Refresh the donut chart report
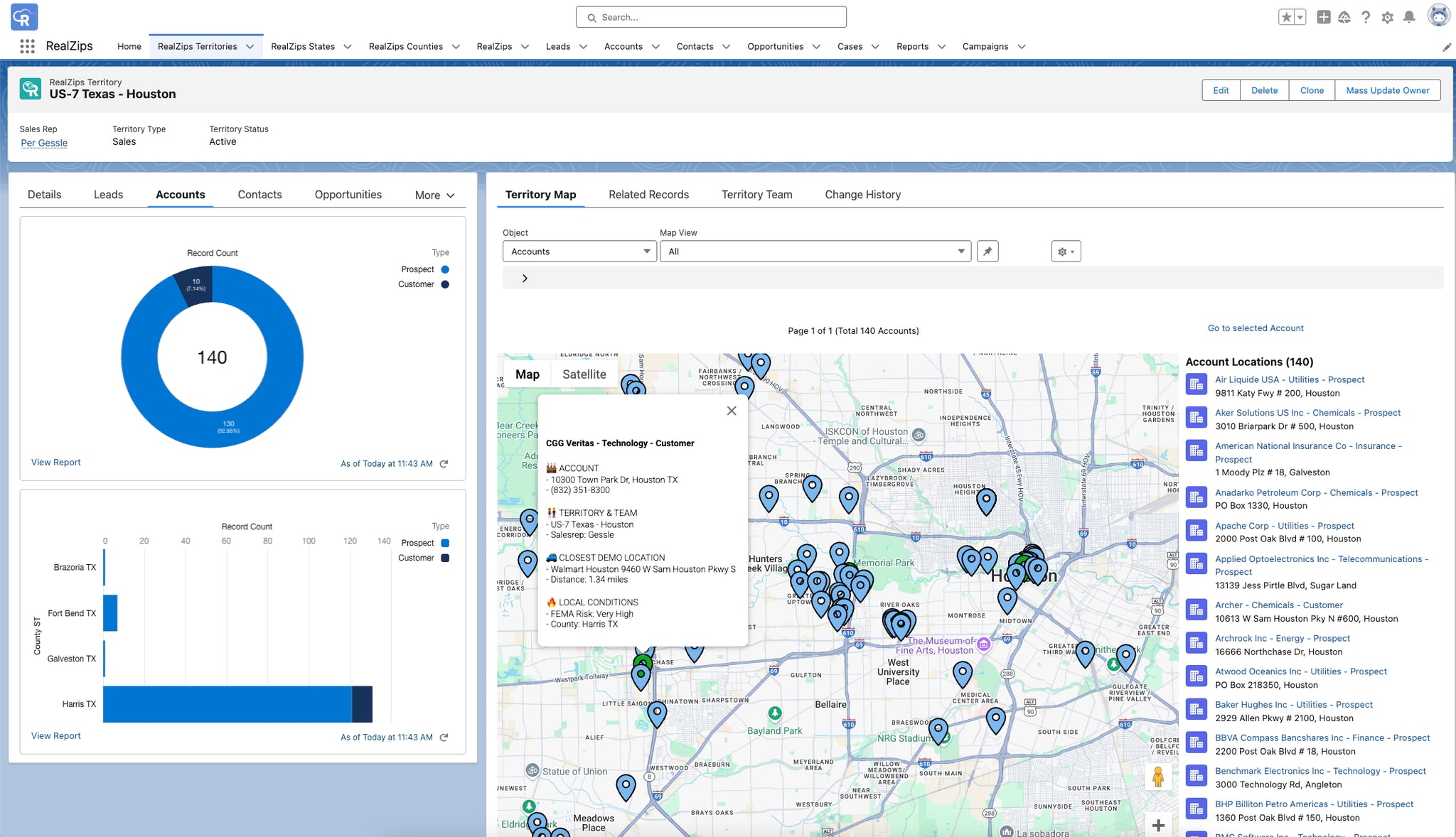 (444, 464)
